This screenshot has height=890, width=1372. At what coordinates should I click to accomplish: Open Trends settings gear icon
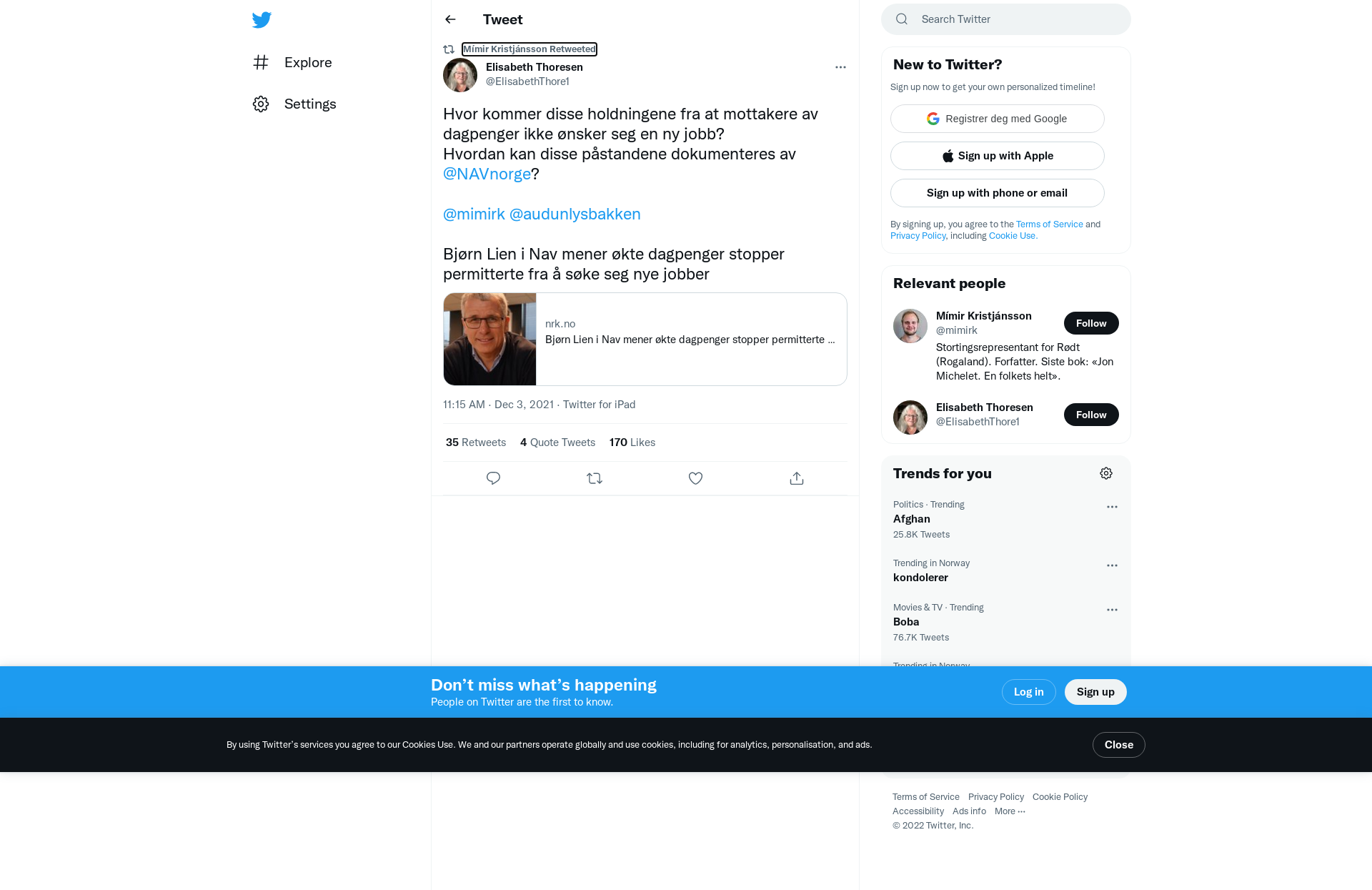[1106, 473]
